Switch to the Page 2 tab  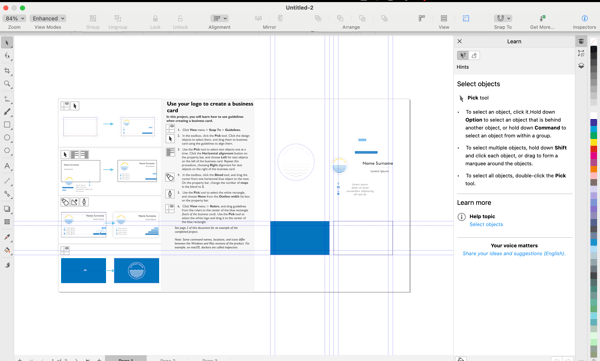click(x=168, y=359)
